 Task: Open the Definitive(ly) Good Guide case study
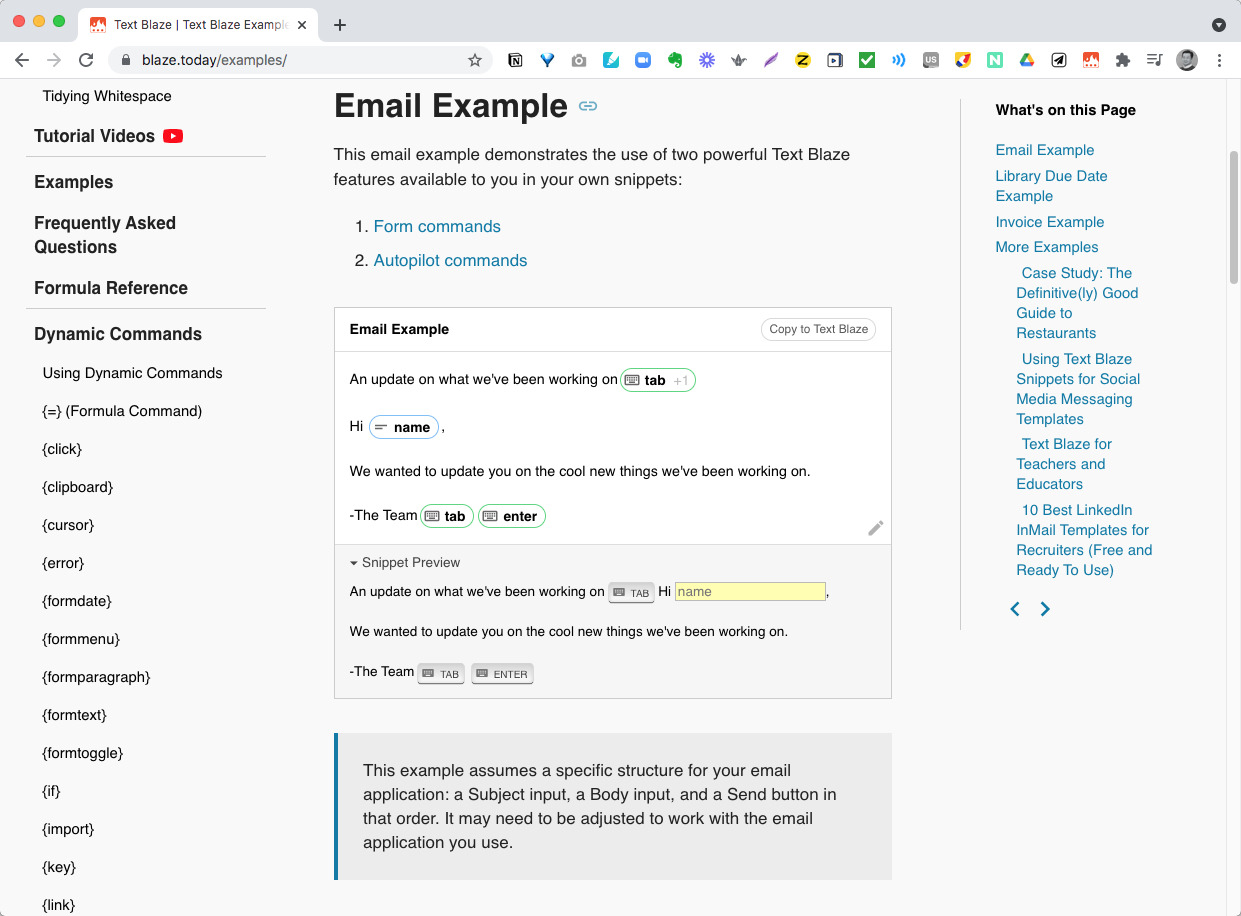(1077, 303)
